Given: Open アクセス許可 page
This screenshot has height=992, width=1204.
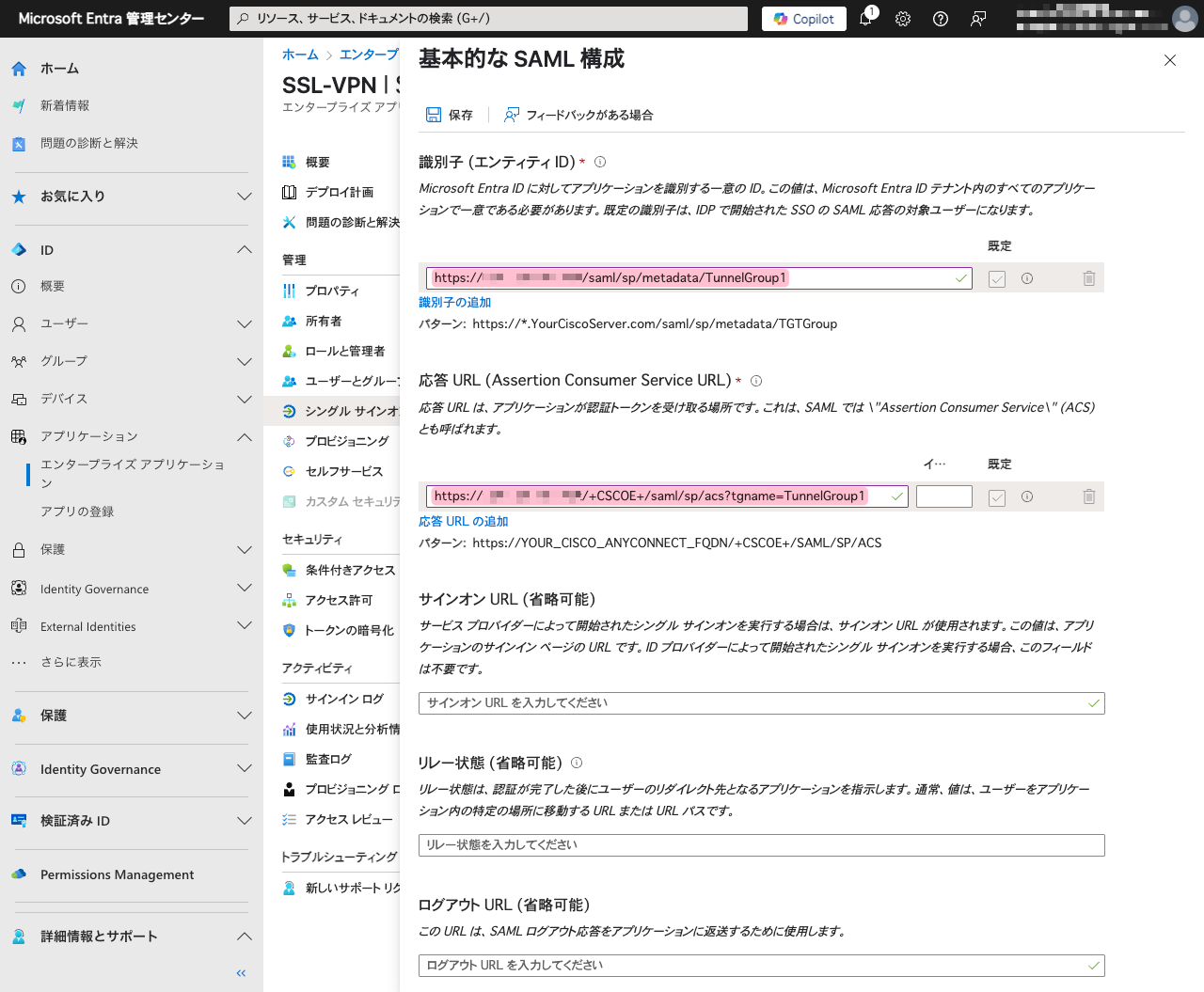Looking at the screenshot, I should [x=339, y=600].
